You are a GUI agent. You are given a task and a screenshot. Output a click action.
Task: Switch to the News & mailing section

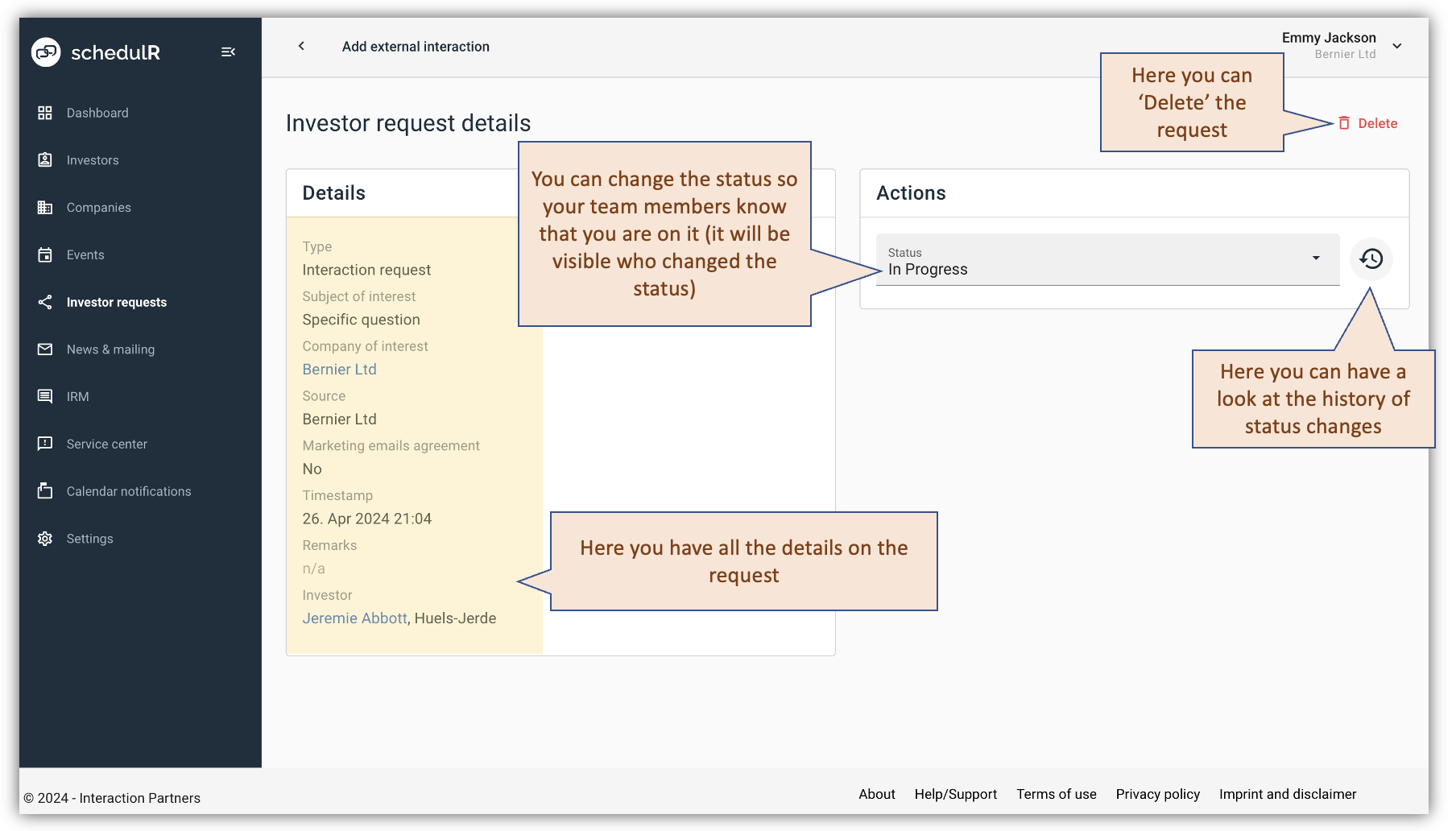[x=110, y=349]
